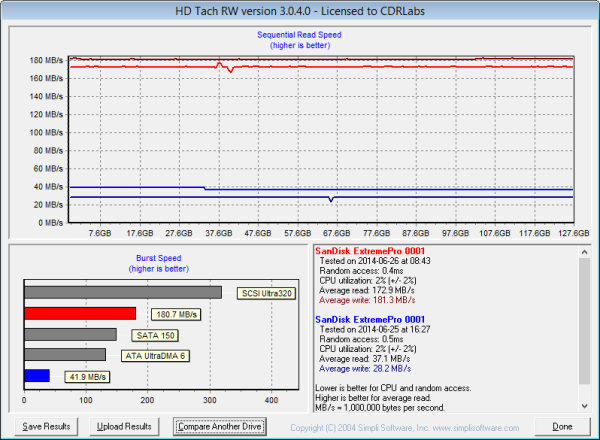Click Compare Another Drive button
The width and height of the screenshot is (600, 440).
pos(221,426)
